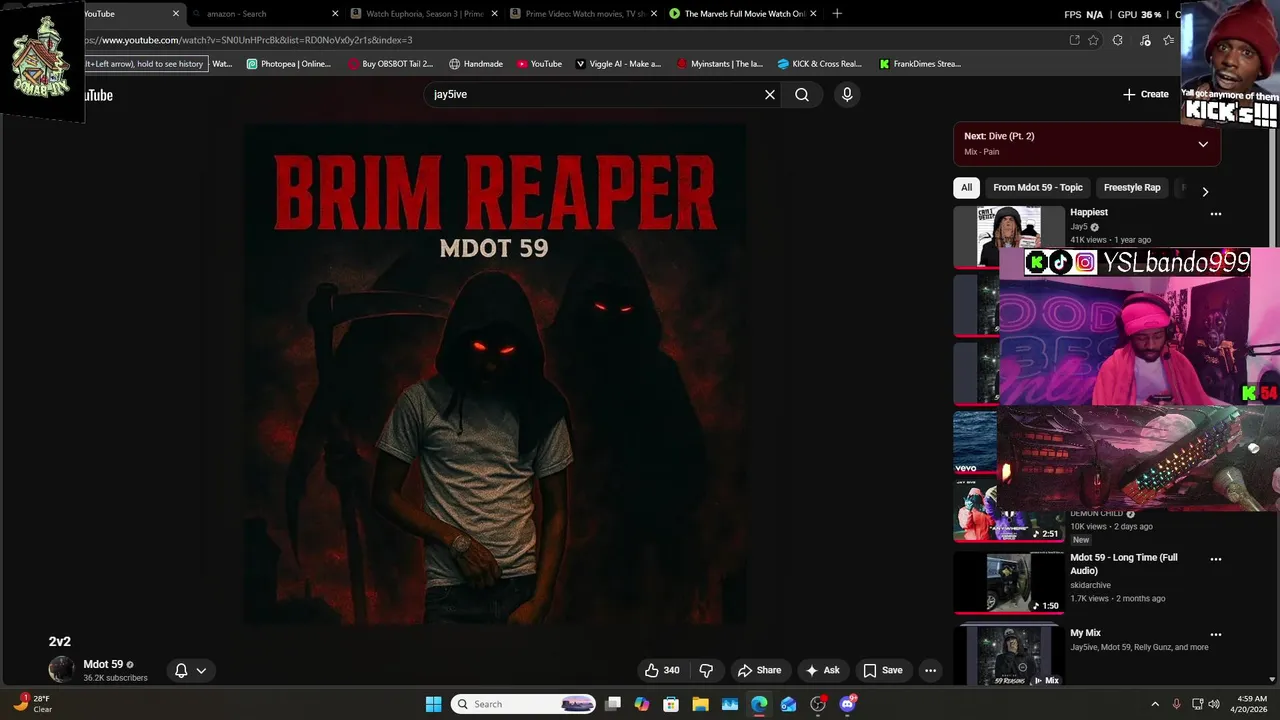This screenshot has height=720, width=1280.
Task: Open more actions menu beside Save
Action: 930,670
